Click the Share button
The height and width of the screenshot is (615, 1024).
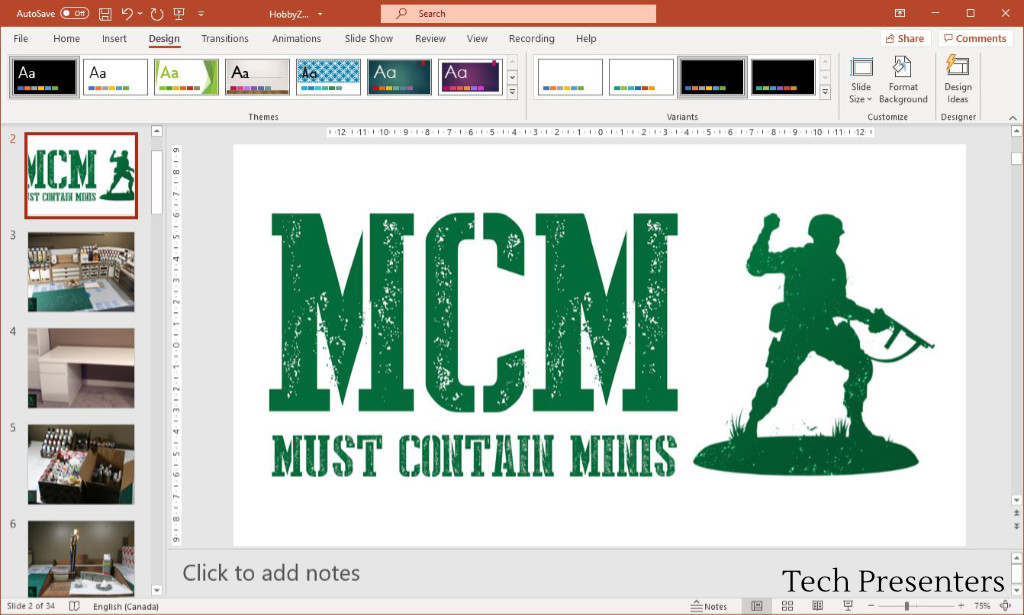[x=905, y=39]
